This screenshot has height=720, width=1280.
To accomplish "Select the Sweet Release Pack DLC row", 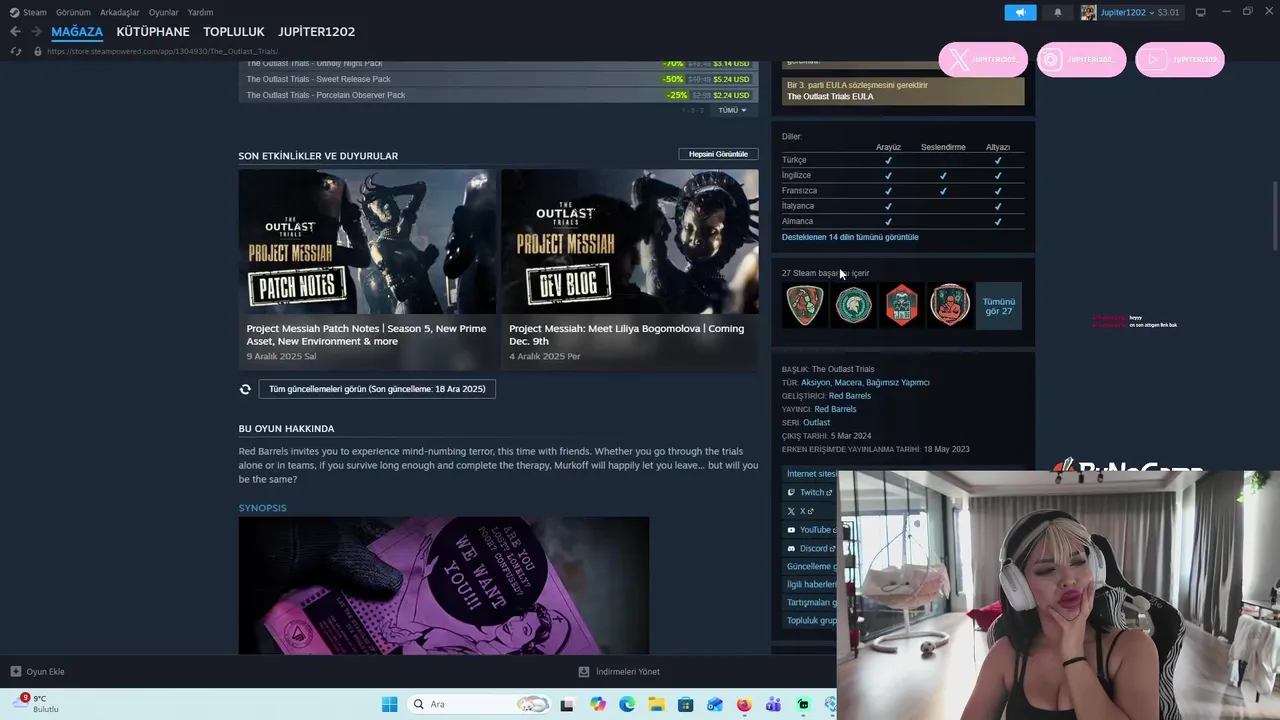I will coord(498,79).
